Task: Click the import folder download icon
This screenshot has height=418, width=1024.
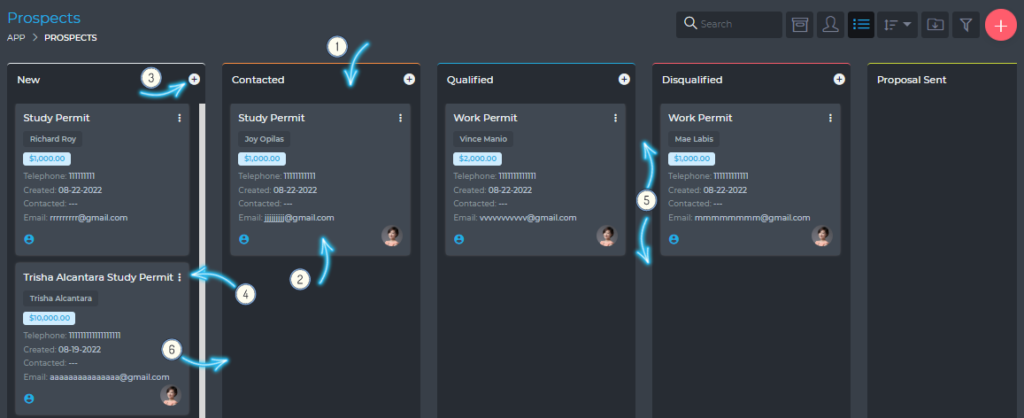Action: [x=933, y=24]
